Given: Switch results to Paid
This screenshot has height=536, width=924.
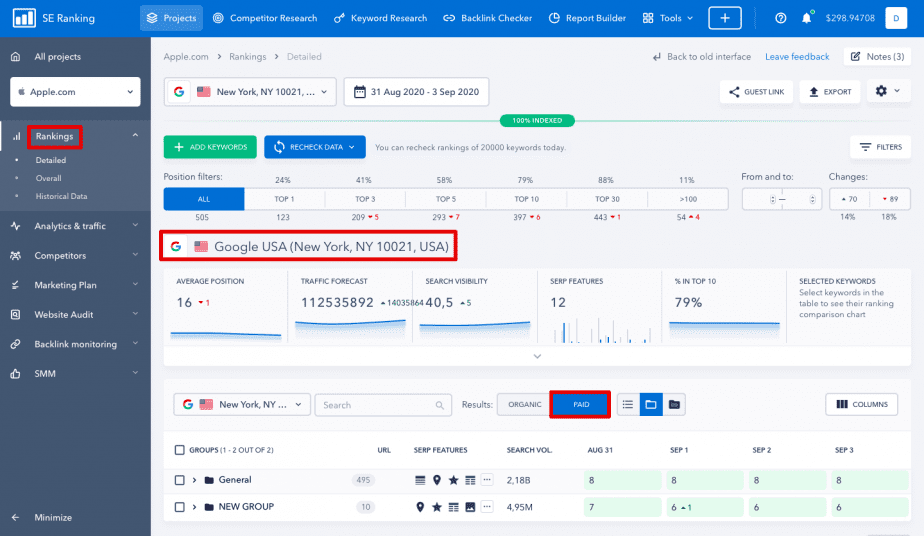Looking at the screenshot, I should click(580, 405).
